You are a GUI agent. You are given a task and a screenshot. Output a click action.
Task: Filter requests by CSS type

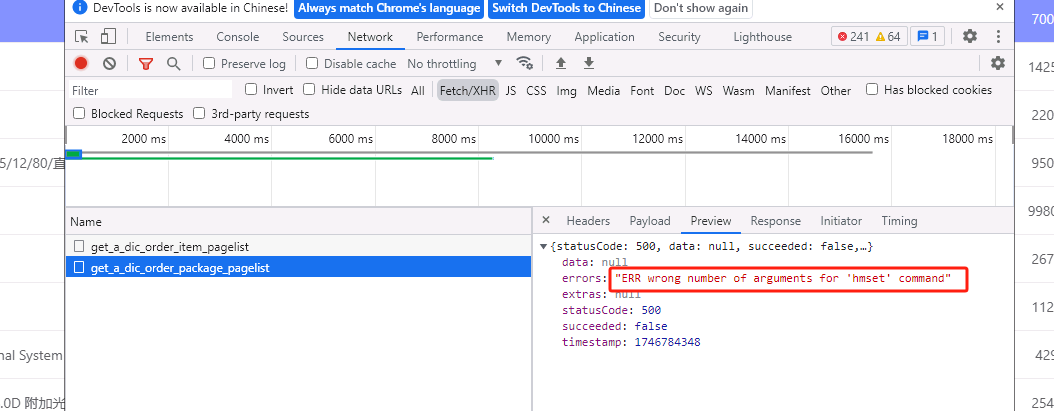click(536, 90)
